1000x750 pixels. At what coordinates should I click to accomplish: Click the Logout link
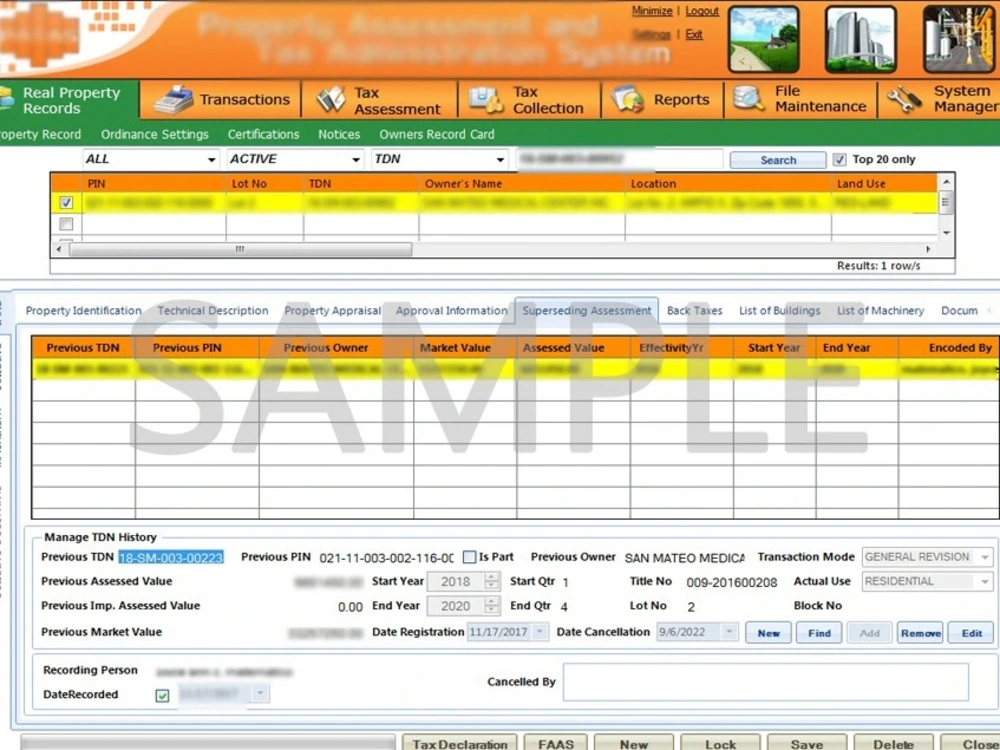[702, 11]
